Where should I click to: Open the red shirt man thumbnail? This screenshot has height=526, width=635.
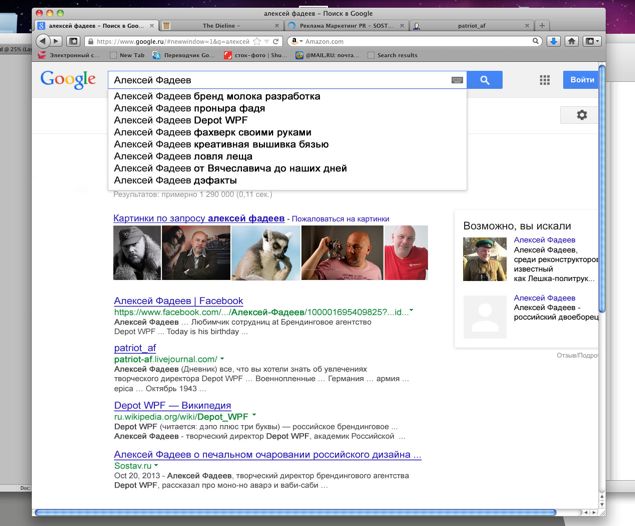tap(406, 253)
